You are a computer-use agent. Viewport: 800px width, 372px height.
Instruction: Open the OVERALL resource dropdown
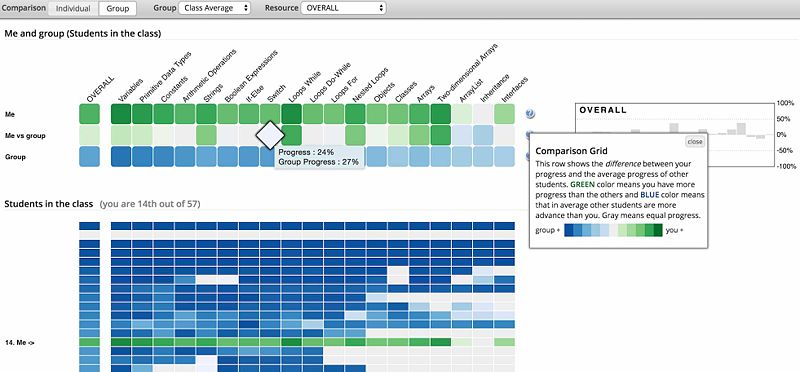(343, 8)
